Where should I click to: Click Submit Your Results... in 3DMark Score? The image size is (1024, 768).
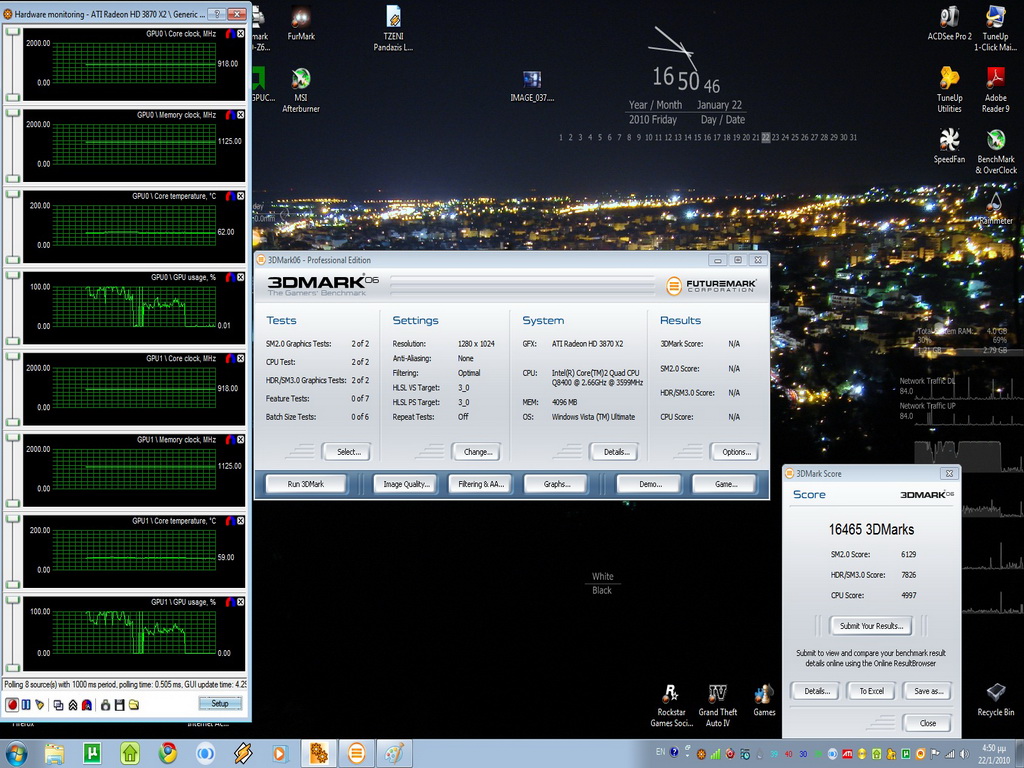871,626
